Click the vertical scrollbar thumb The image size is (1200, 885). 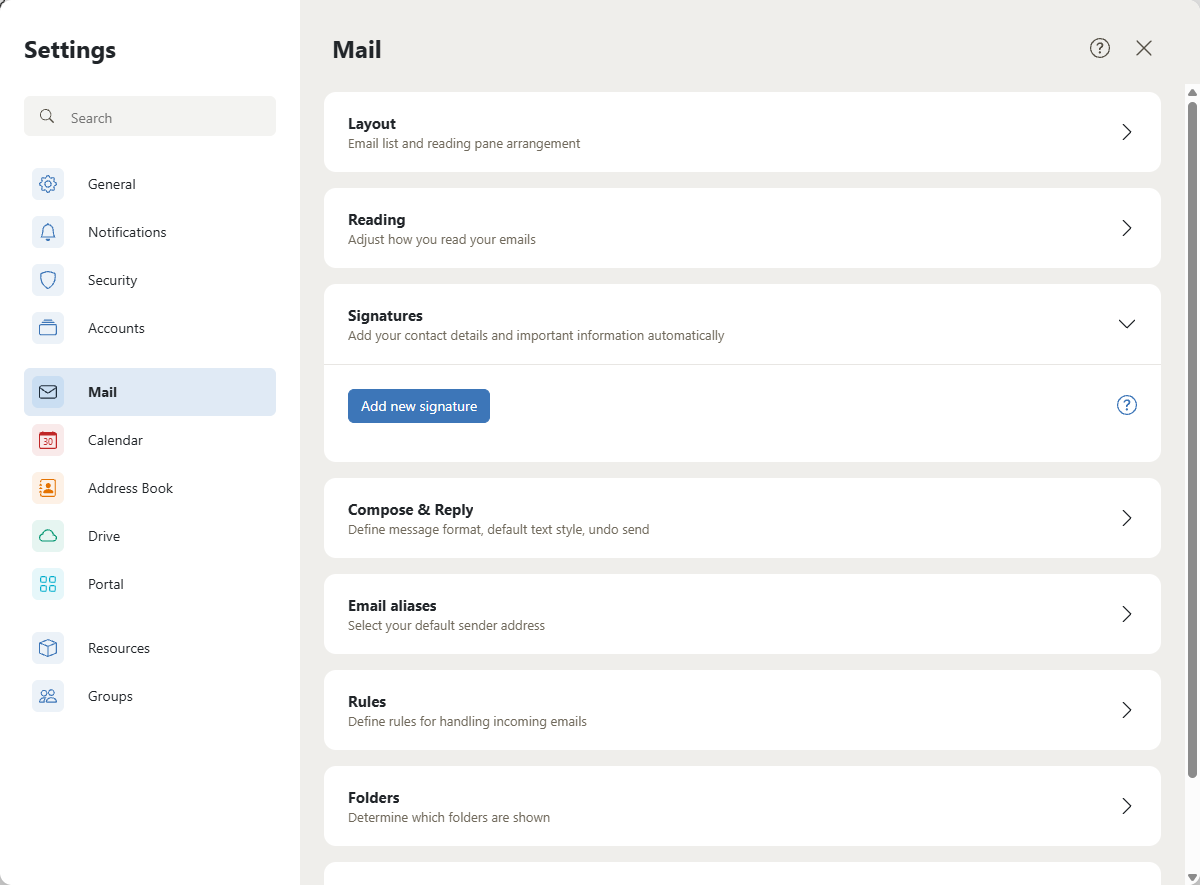[1191, 438]
